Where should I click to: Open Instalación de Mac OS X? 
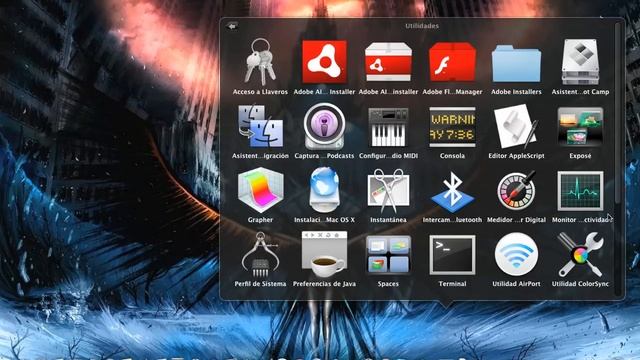click(324, 190)
